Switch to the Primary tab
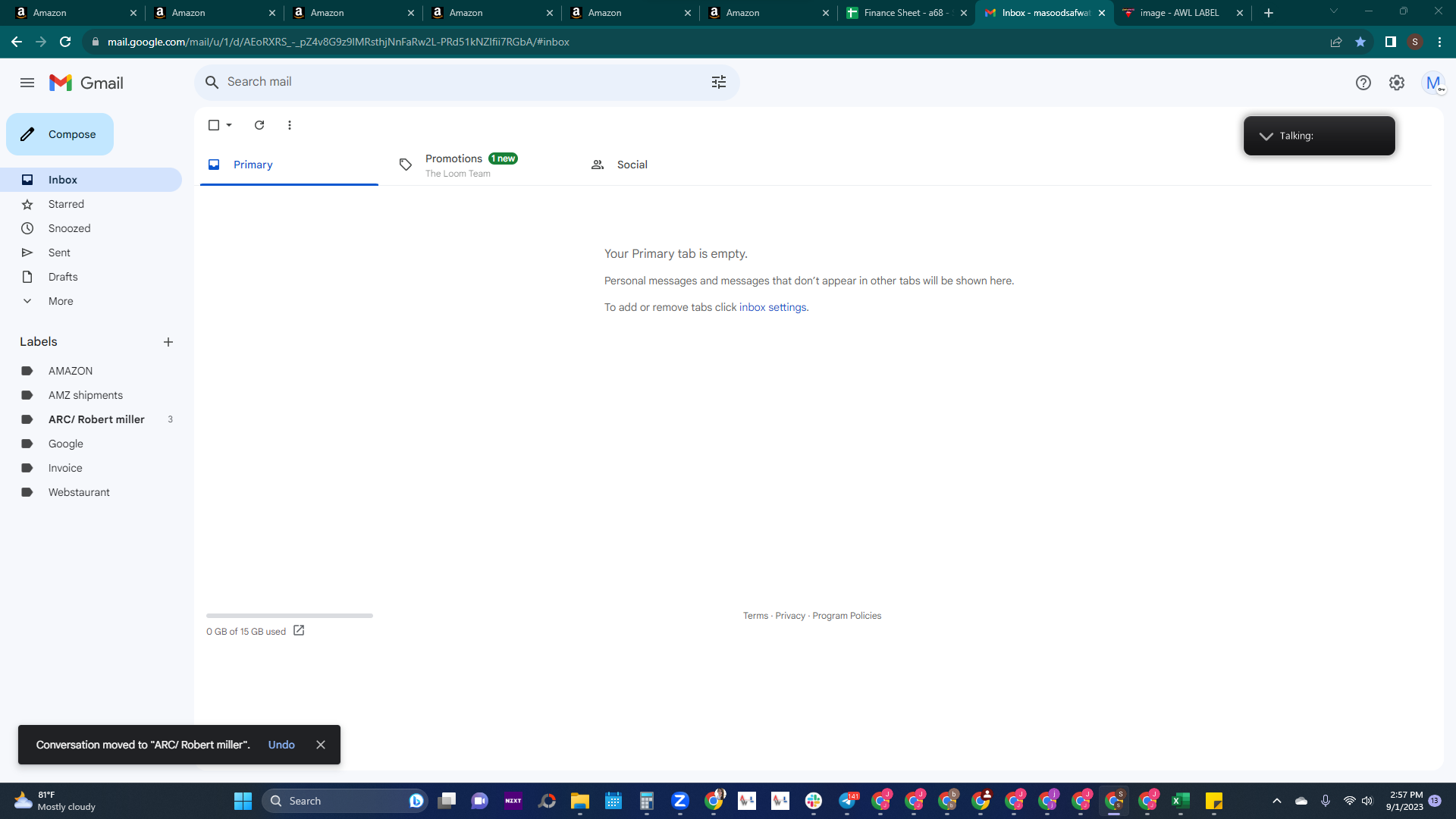This screenshot has width=1456, height=819. click(x=289, y=165)
